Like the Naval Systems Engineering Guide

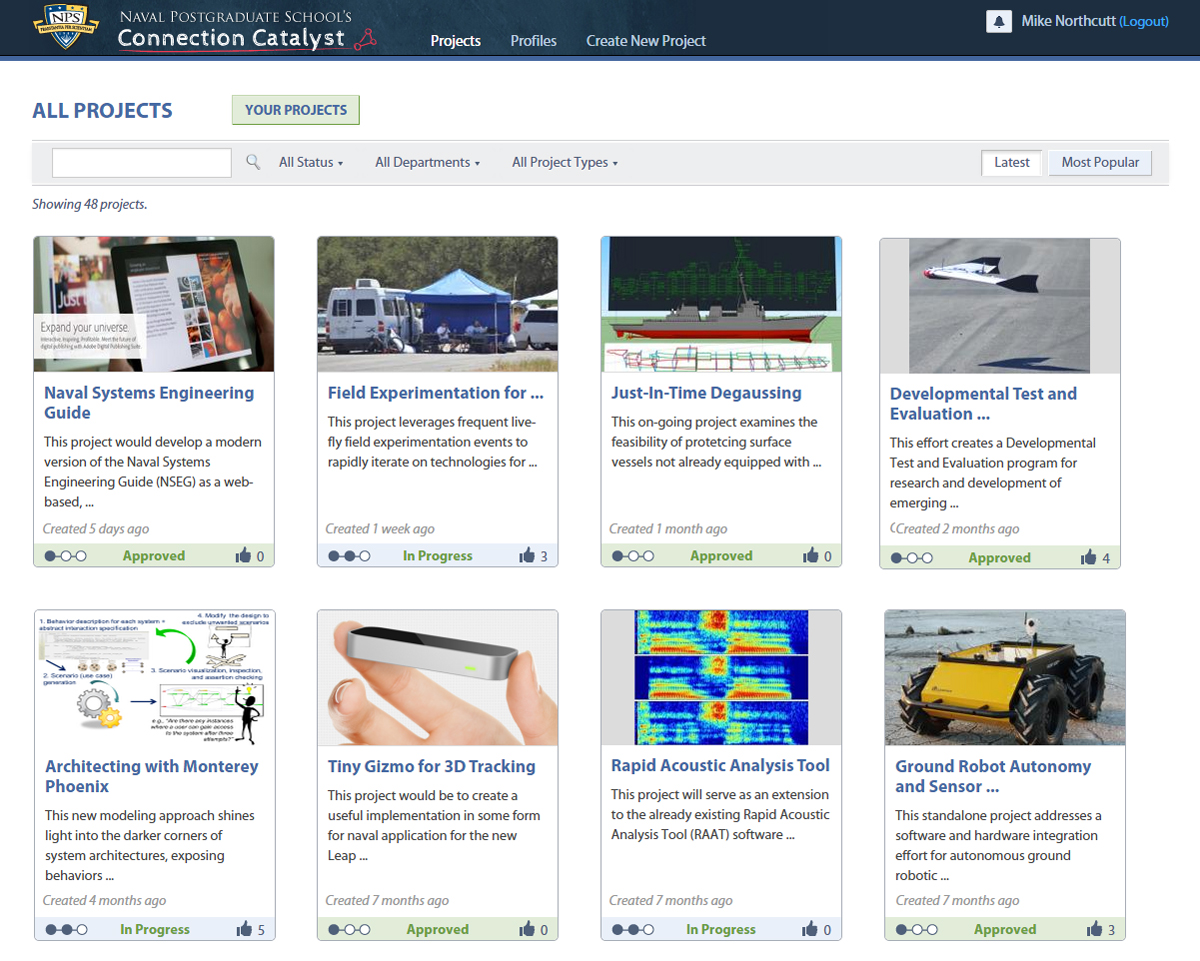tap(244, 556)
